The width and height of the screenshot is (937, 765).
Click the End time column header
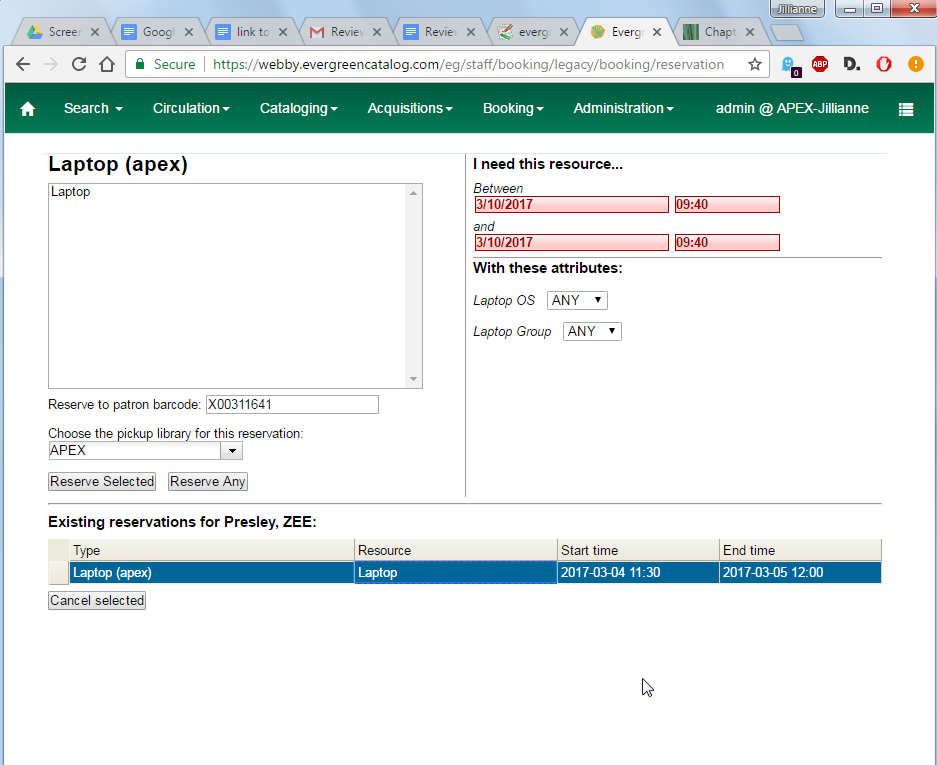click(x=800, y=550)
